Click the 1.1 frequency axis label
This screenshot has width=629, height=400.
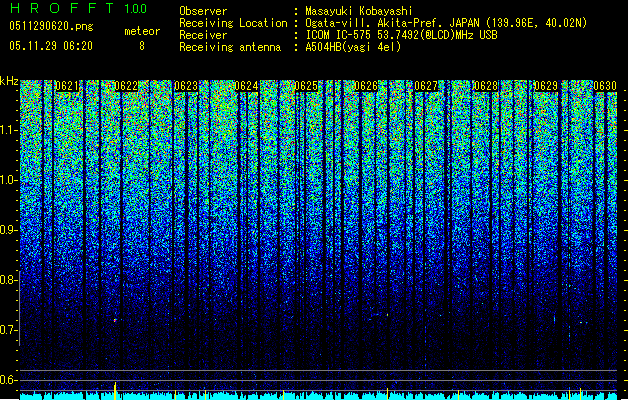point(8,130)
